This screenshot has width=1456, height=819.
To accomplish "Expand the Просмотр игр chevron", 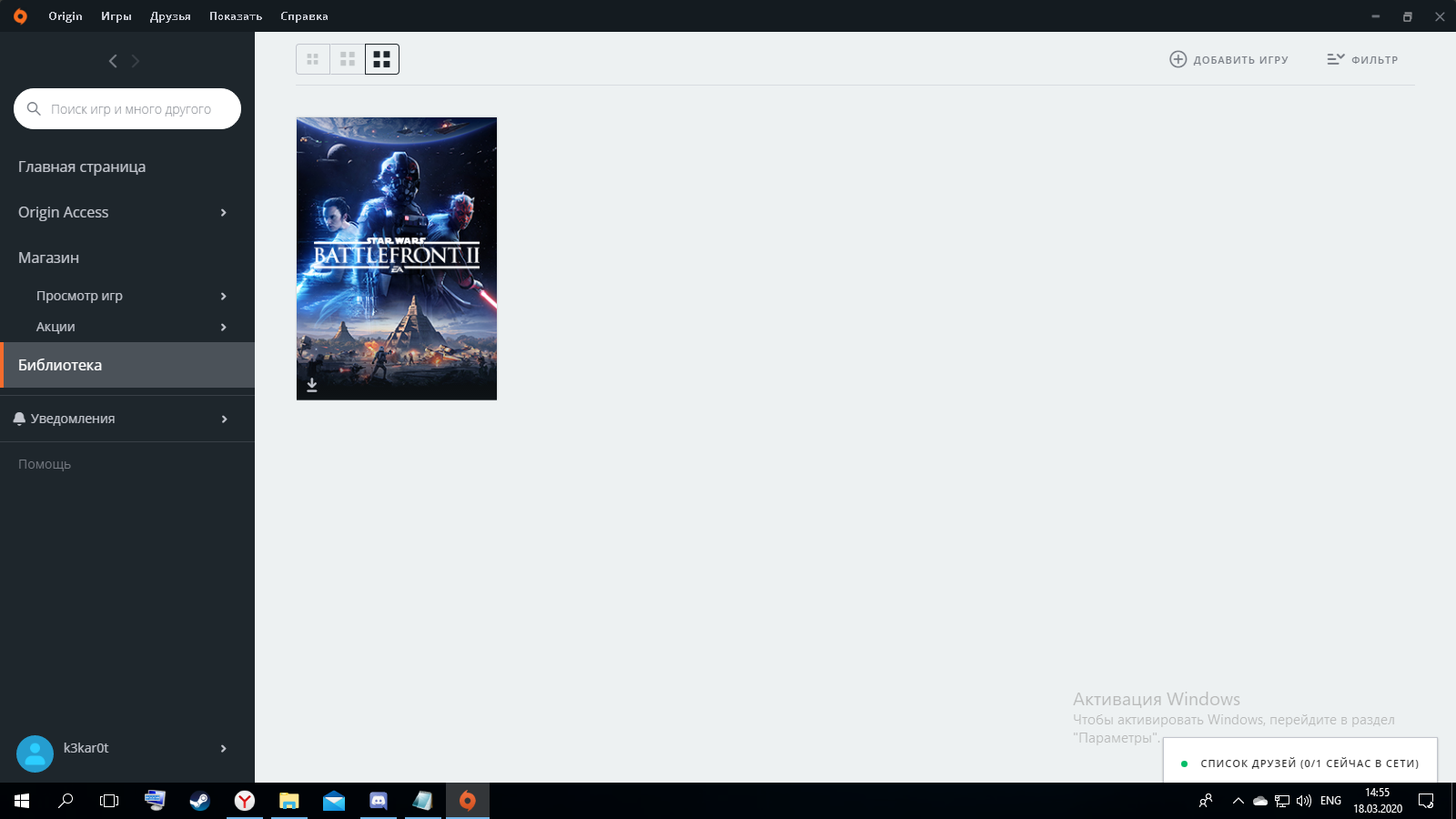I will (224, 296).
